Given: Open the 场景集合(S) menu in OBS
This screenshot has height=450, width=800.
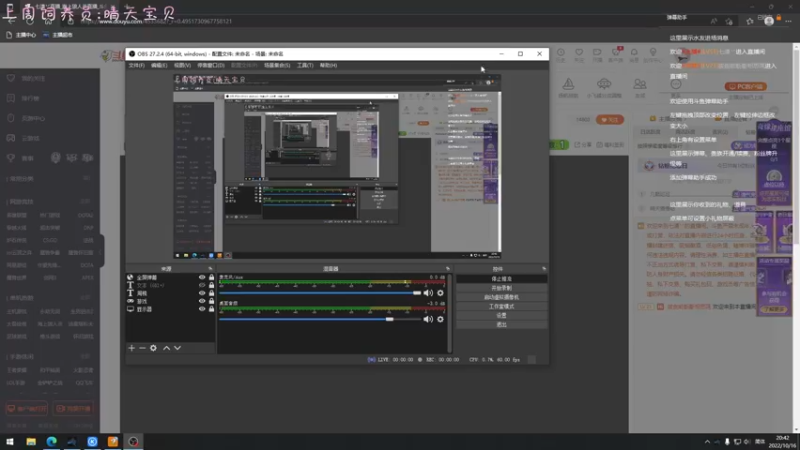Looking at the screenshot, I should tap(277, 65).
